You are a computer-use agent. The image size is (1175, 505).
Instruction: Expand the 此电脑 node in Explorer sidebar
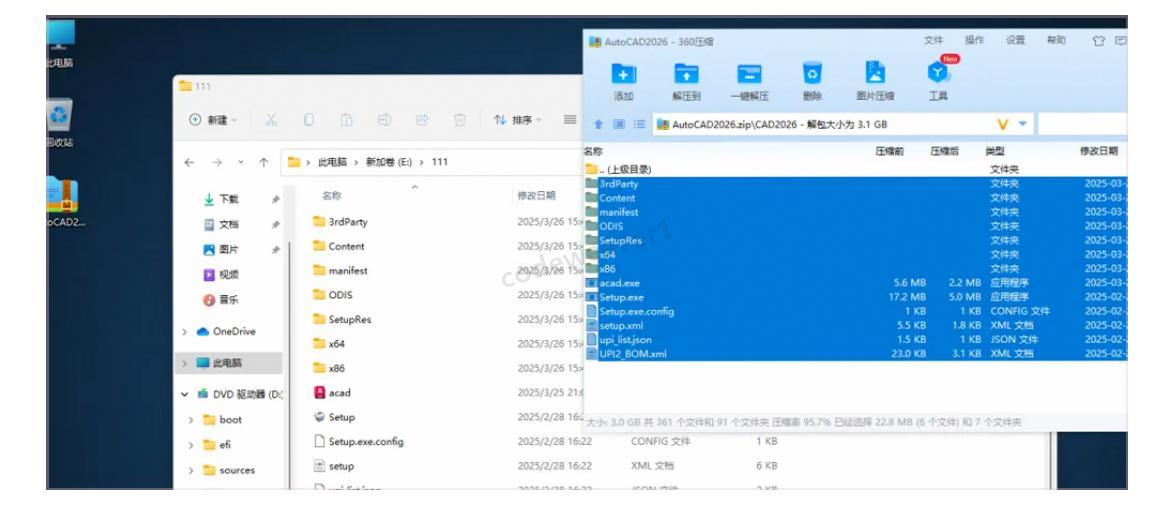pyautogui.click(x=184, y=363)
